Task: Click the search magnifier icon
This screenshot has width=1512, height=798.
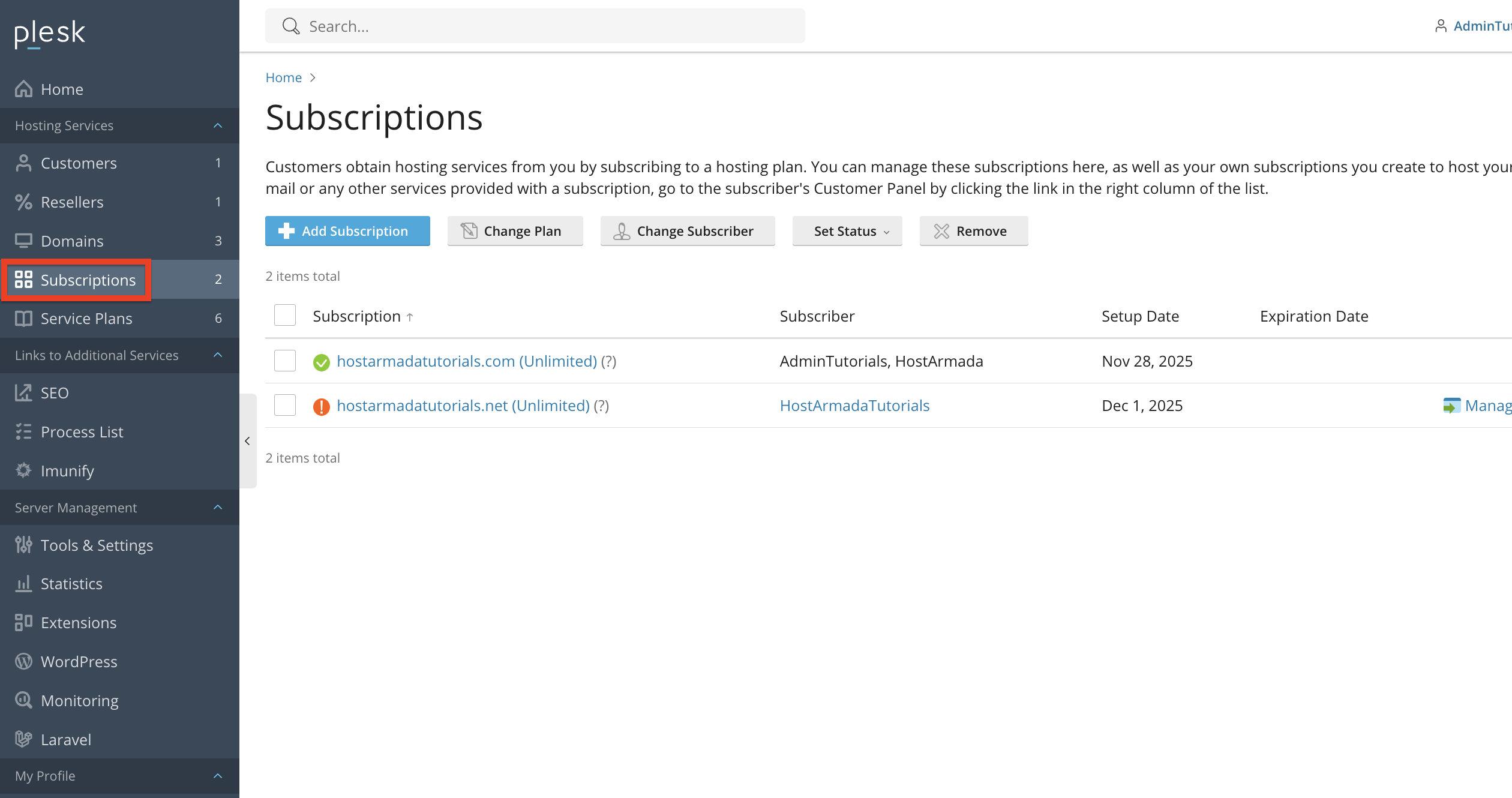Action: pyautogui.click(x=291, y=26)
